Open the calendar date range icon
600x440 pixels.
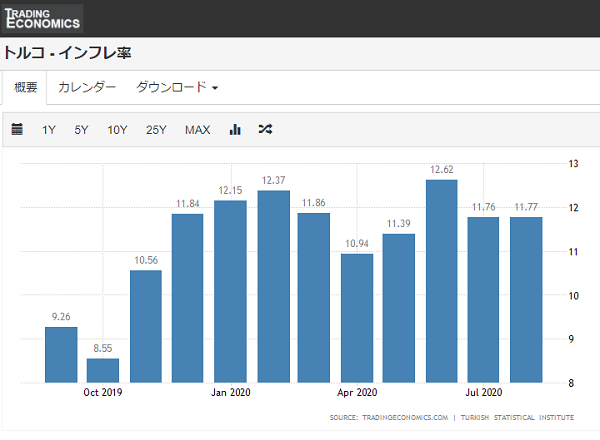[x=17, y=129]
